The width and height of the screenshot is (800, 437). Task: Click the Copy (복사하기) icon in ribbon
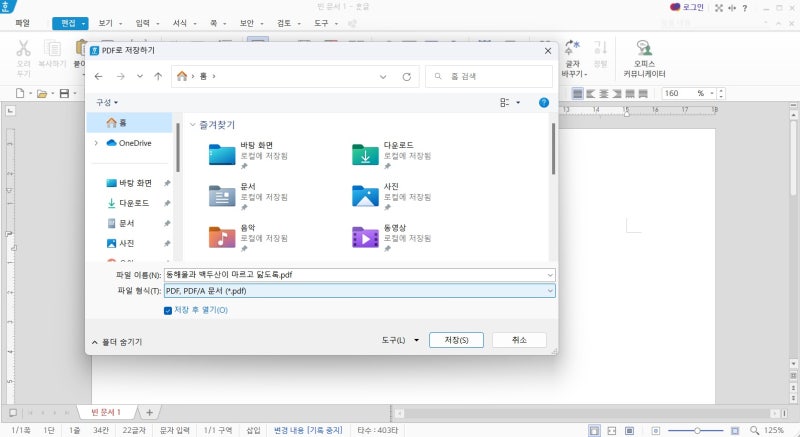pyautogui.click(x=52, y=49)
